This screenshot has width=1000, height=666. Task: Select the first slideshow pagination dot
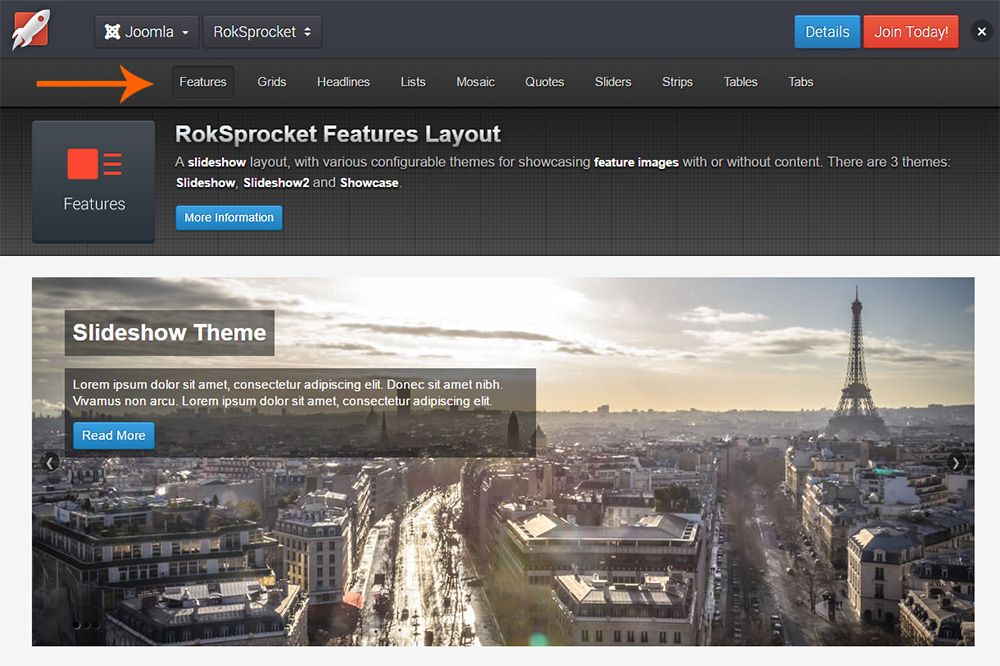click(x=77, y=625)
